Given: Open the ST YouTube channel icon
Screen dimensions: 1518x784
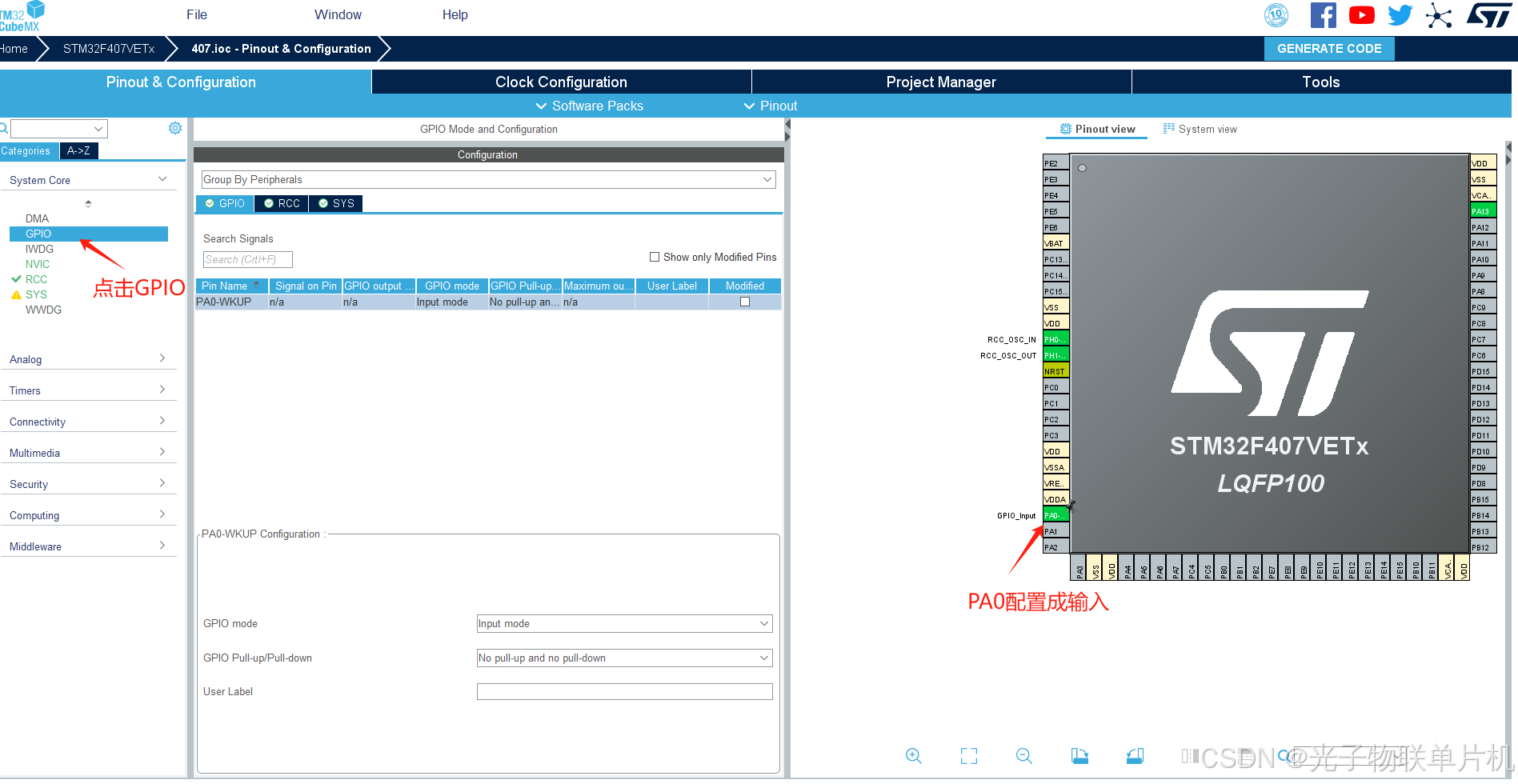Looking at the screenshot, I should [1362, 15].
